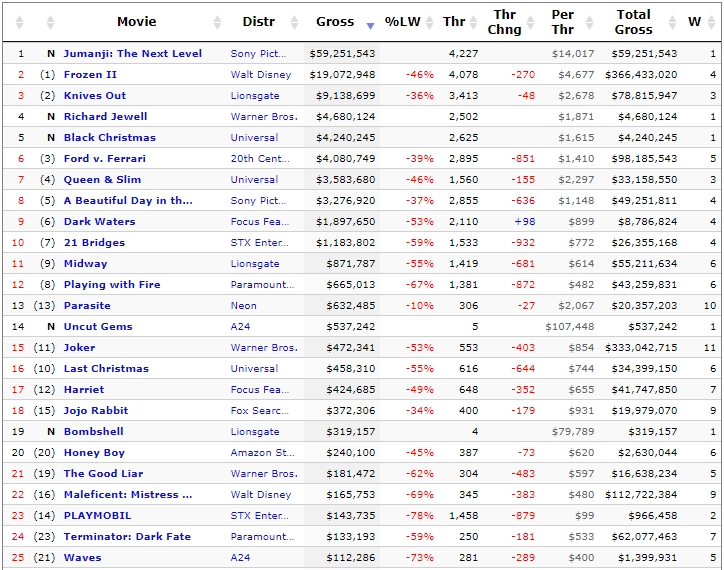The height and width of the screenshot is (570, 724).
Task: Click the Movie column header text
Action: coord(137,22)
